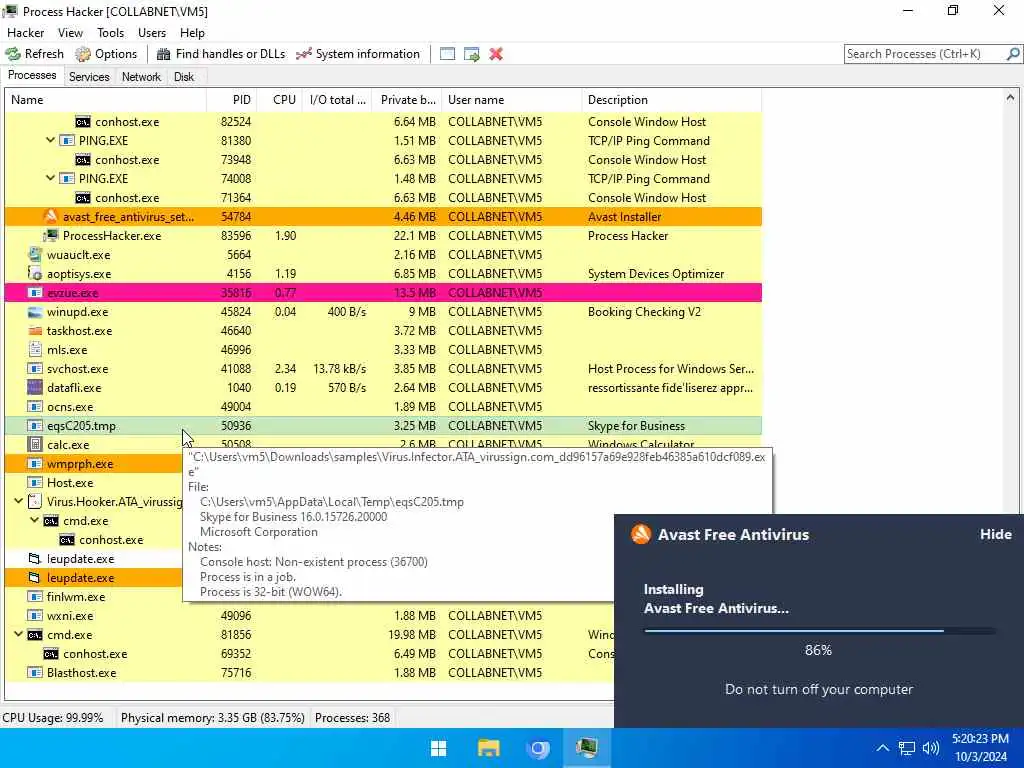Image resolution: width=1024 pixels, height=768 pixels.
Task: Click the wuauclt.exe process icon
Action: point(35,254)
